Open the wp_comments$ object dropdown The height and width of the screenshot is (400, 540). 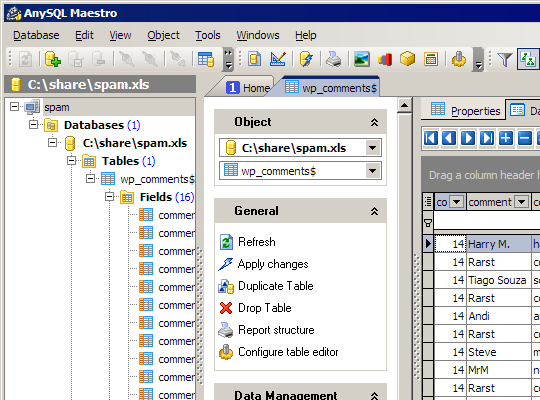click(372, 171)
